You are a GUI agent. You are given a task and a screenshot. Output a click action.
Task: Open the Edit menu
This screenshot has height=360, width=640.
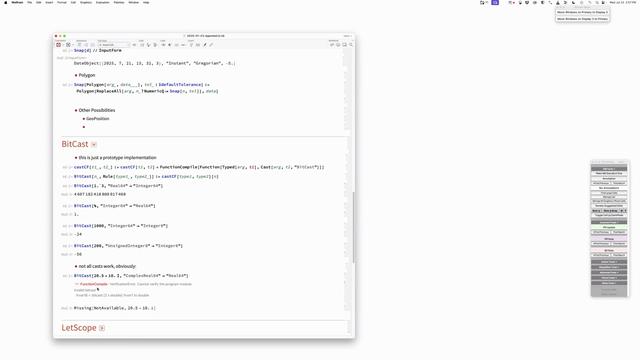pyautogui.click(x=38, y=2)
